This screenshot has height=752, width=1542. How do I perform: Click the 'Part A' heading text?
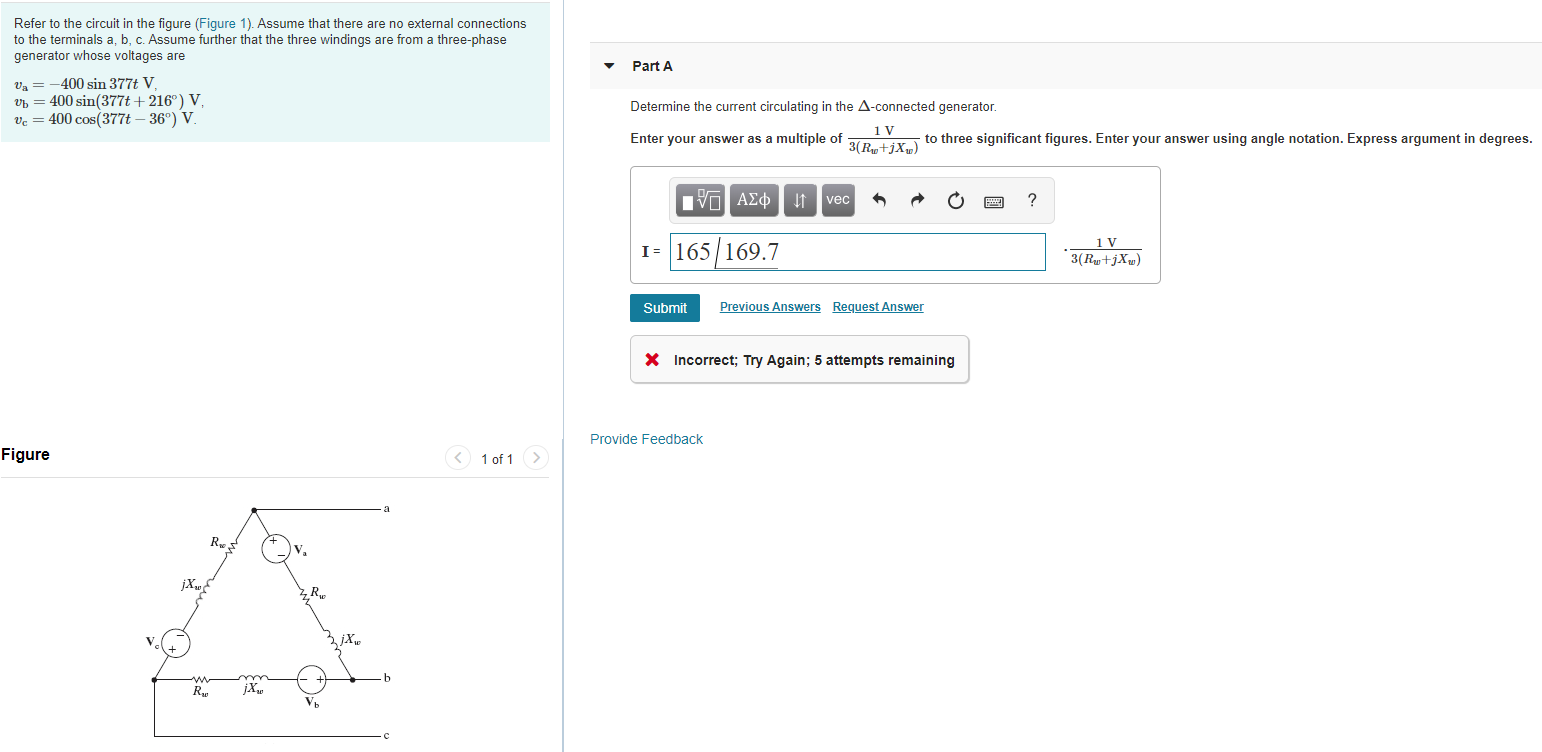pyautogui.click(x=652, y=66)
